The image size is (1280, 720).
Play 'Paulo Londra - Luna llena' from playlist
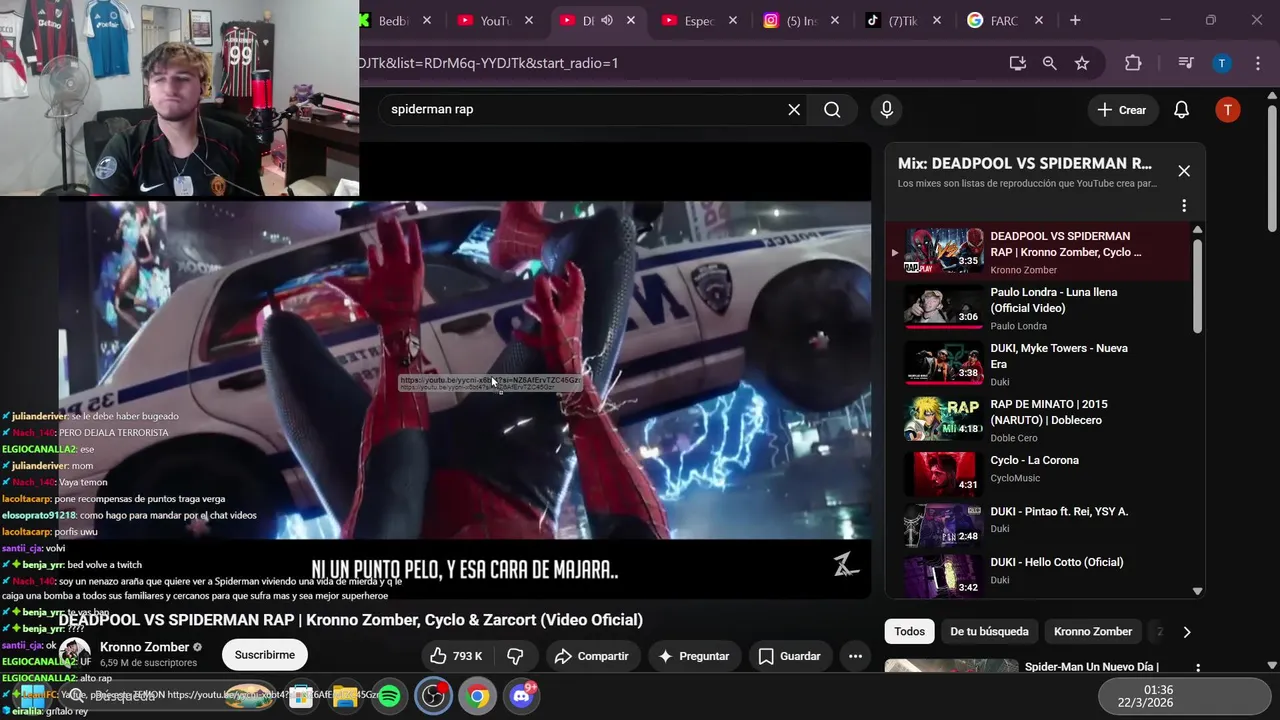coord(1040,308)
